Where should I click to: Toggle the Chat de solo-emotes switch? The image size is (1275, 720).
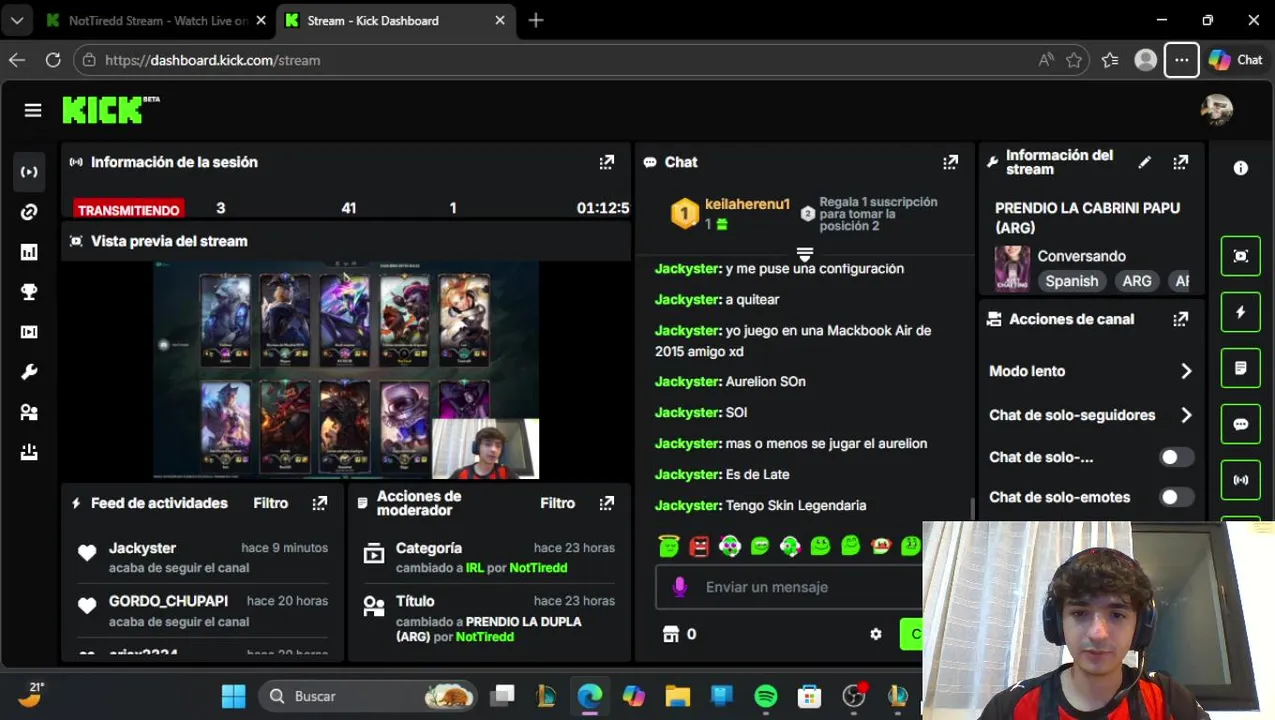1175,497
